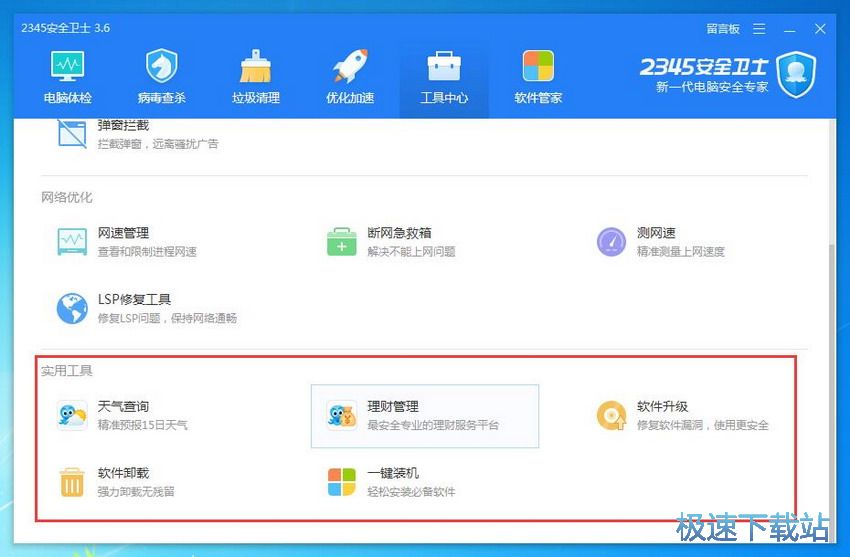Screen dimensions: 850x557
Task: Click description 拦截弹窗，远离骚扰广告
Action: pos(158,144)
